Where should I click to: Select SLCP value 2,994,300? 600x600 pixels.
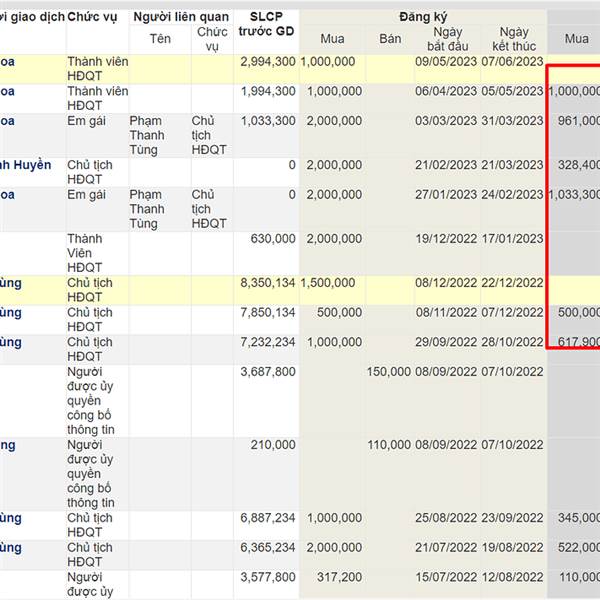268,62
